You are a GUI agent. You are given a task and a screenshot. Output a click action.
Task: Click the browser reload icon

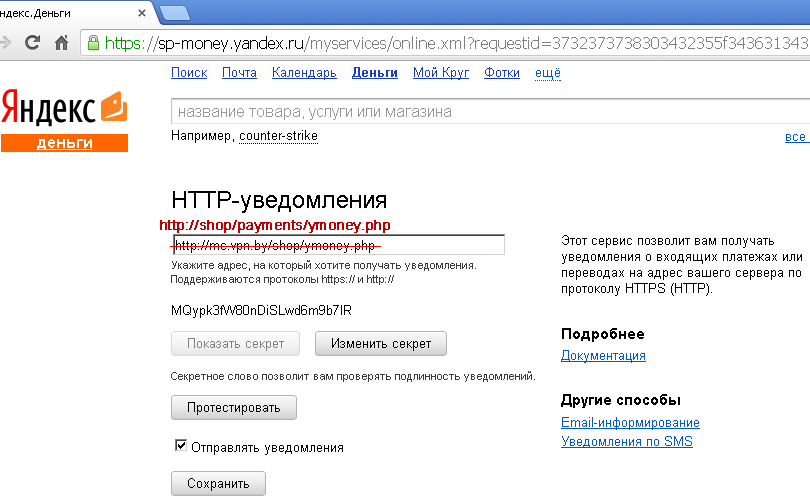click(x=32, y=43)
